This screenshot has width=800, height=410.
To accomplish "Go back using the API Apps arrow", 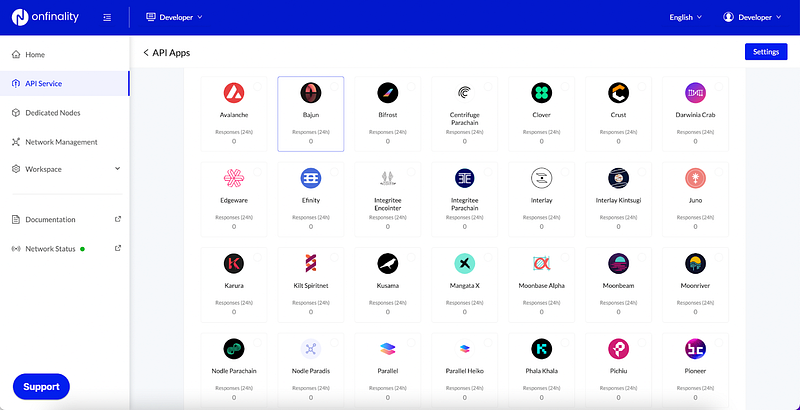I will coord(146,53).
